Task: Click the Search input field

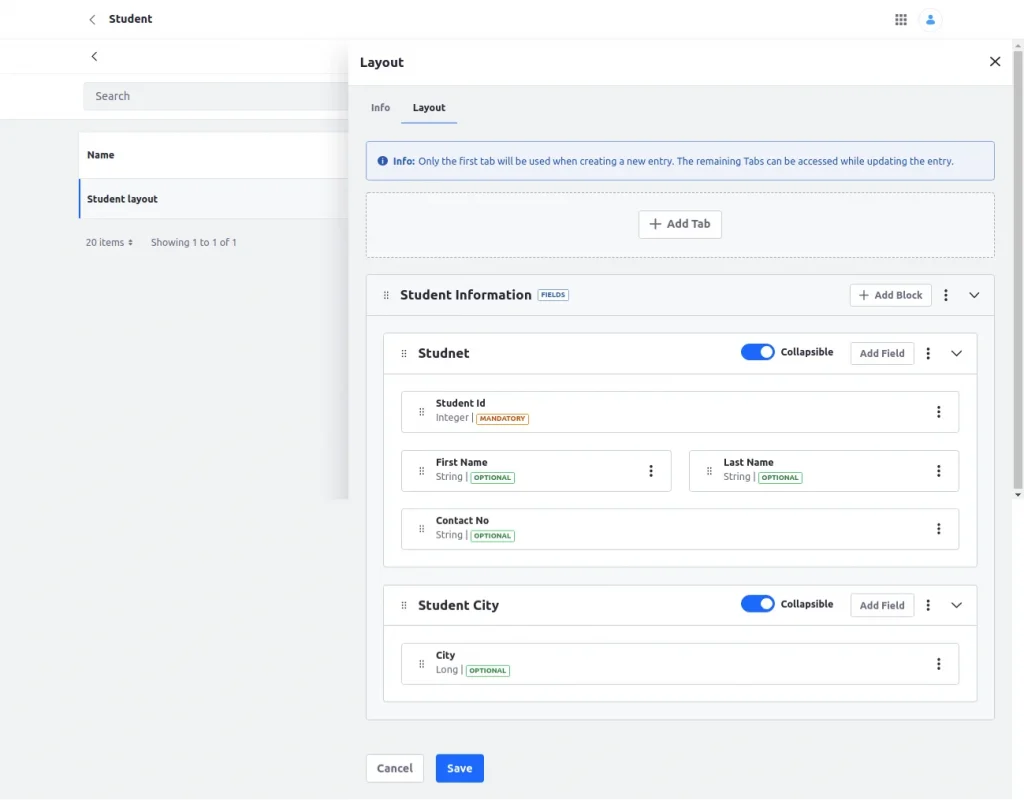Action: point(216,96)
